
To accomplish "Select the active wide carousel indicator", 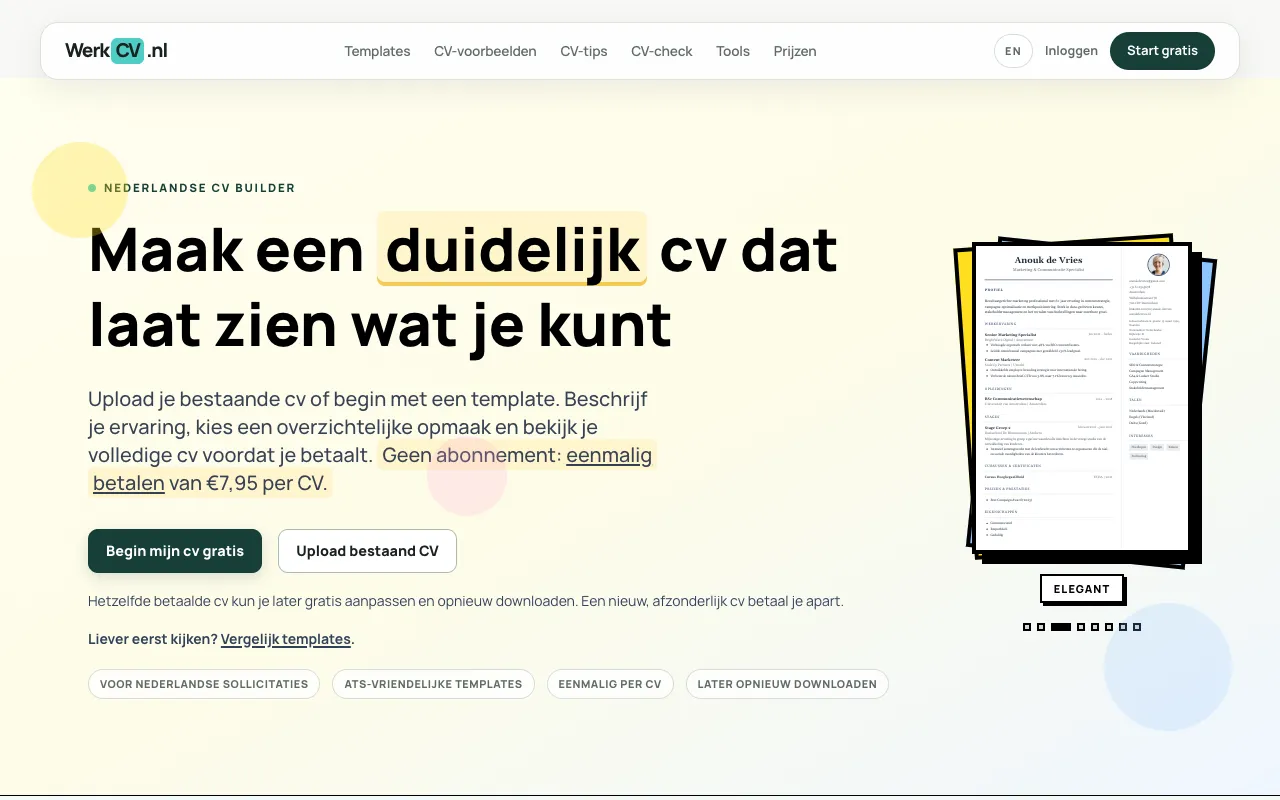I will (x=1061, y=627).
